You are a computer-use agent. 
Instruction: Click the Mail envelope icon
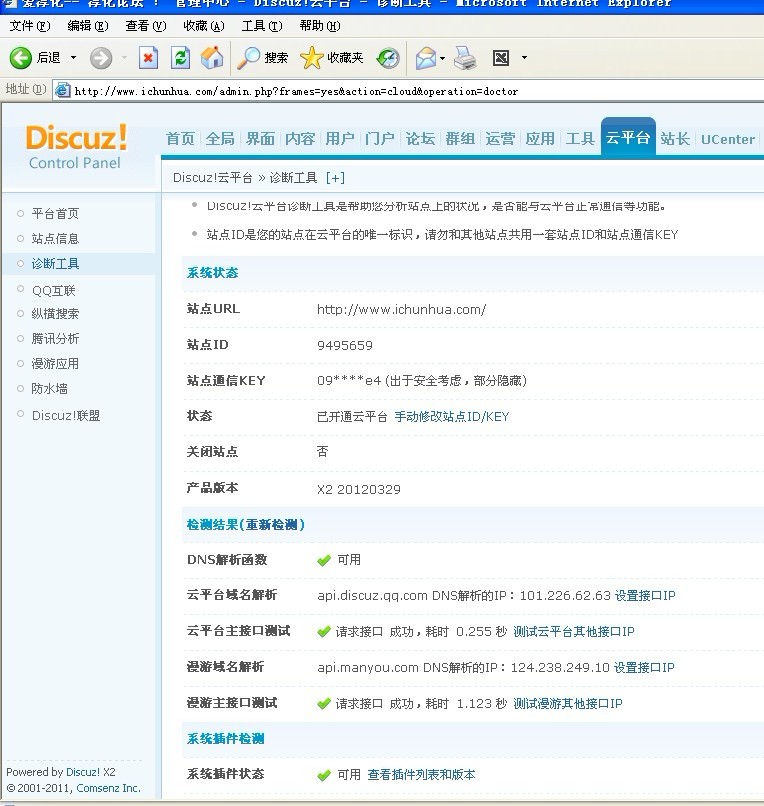pyautogui.click(x=426, y=58)
